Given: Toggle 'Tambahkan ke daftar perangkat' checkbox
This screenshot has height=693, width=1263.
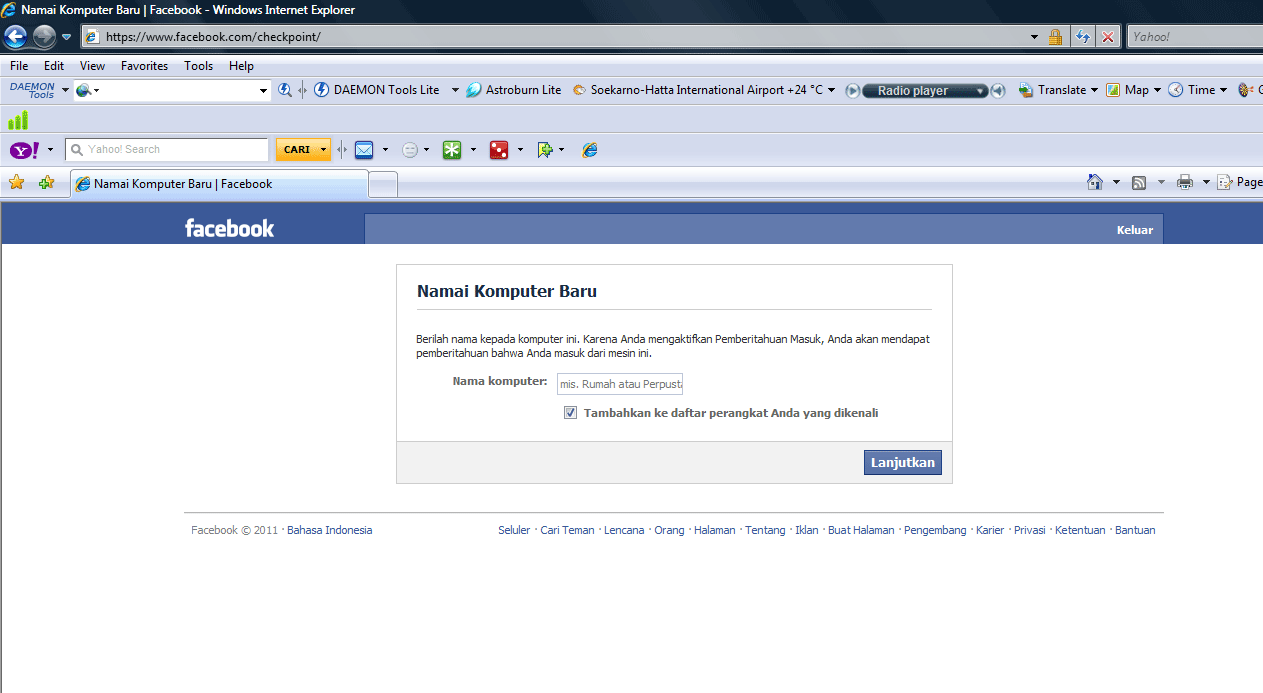Looking at the screenshot, I should pyautogui.click(x=570, y=412).
